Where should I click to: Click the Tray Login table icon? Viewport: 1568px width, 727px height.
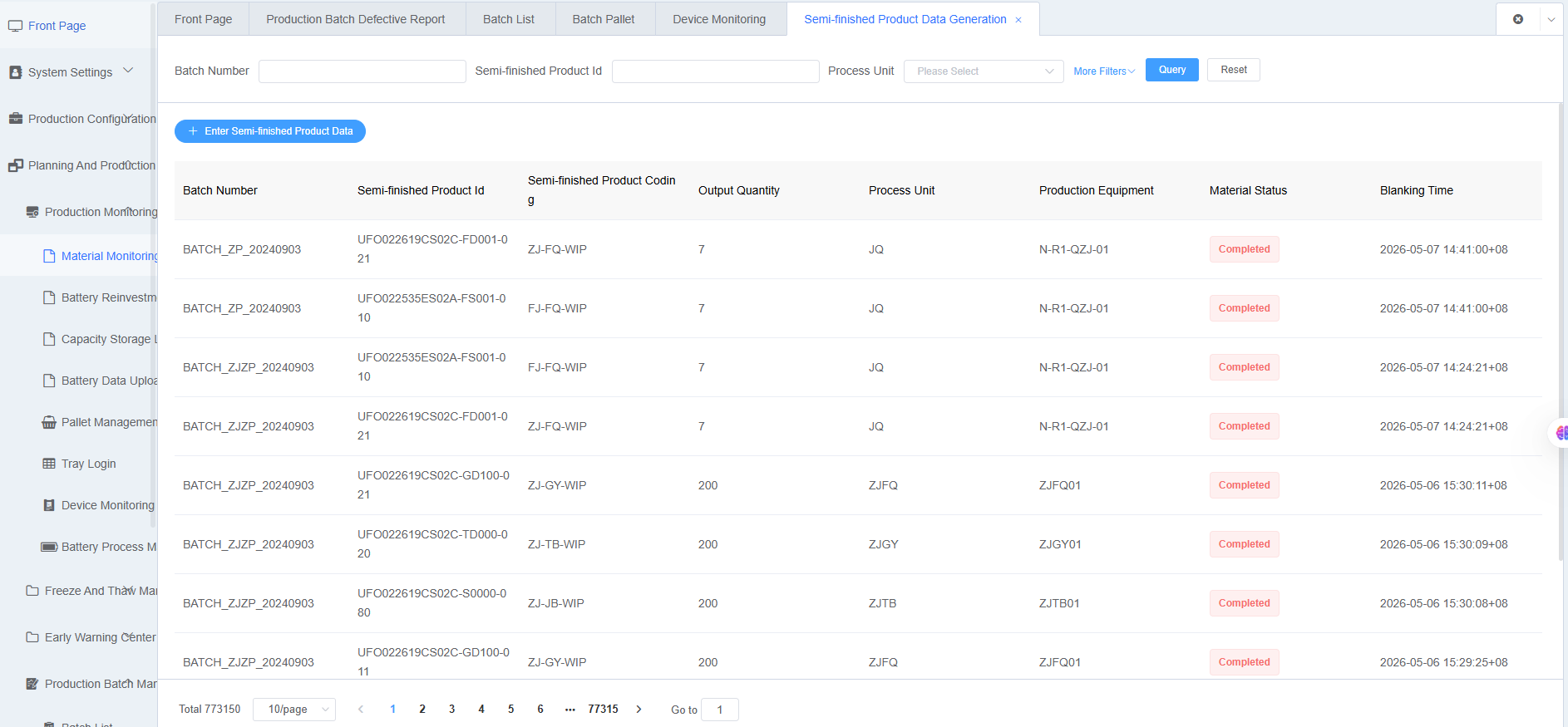49,464
